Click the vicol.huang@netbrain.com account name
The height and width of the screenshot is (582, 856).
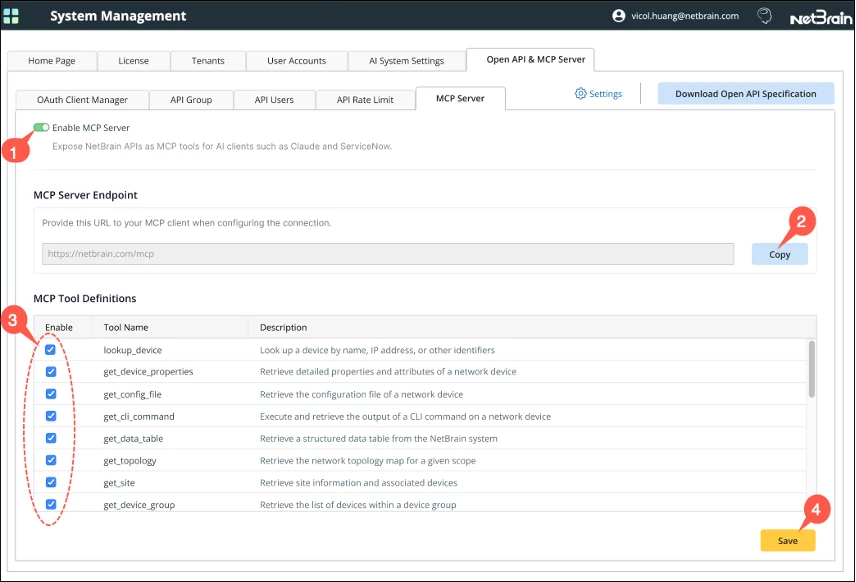point(685,16)
